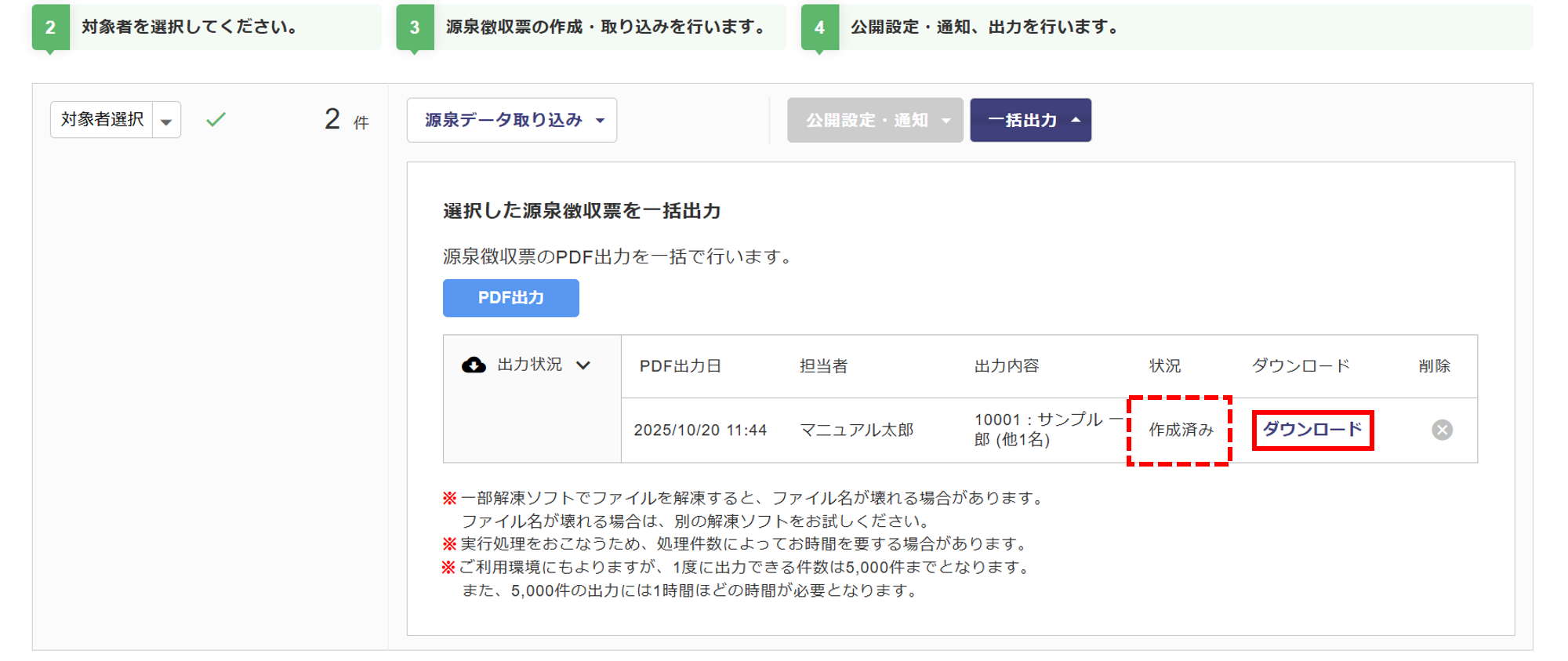Click the 対象者選択 button label
The height and width of the screenshot is (661, 1568).
point(103,119)
